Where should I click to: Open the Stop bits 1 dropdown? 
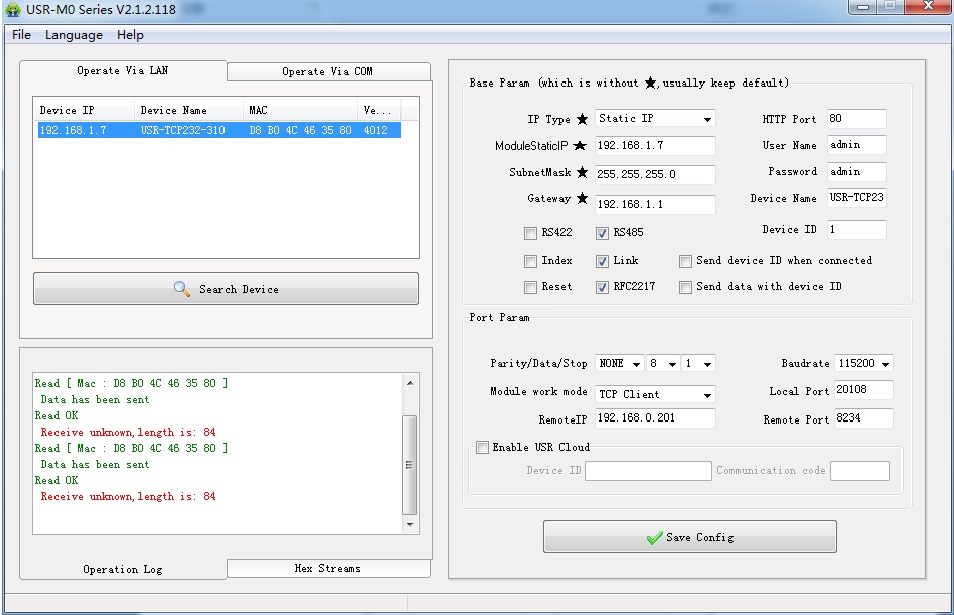point(698,364)
